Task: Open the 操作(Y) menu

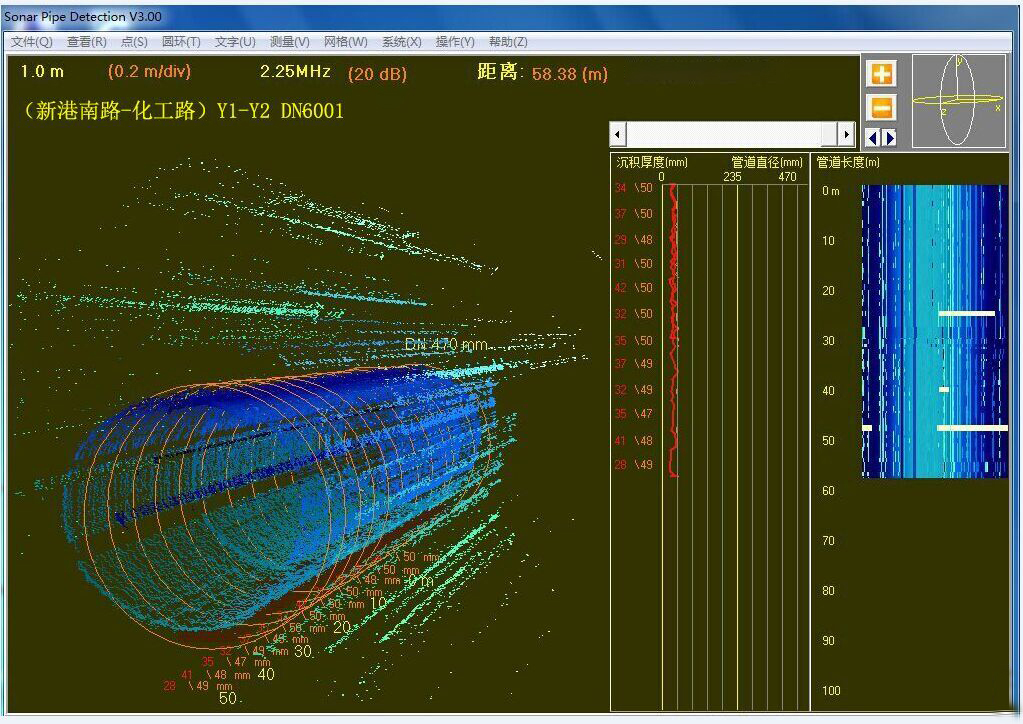Action: [455, 42]
